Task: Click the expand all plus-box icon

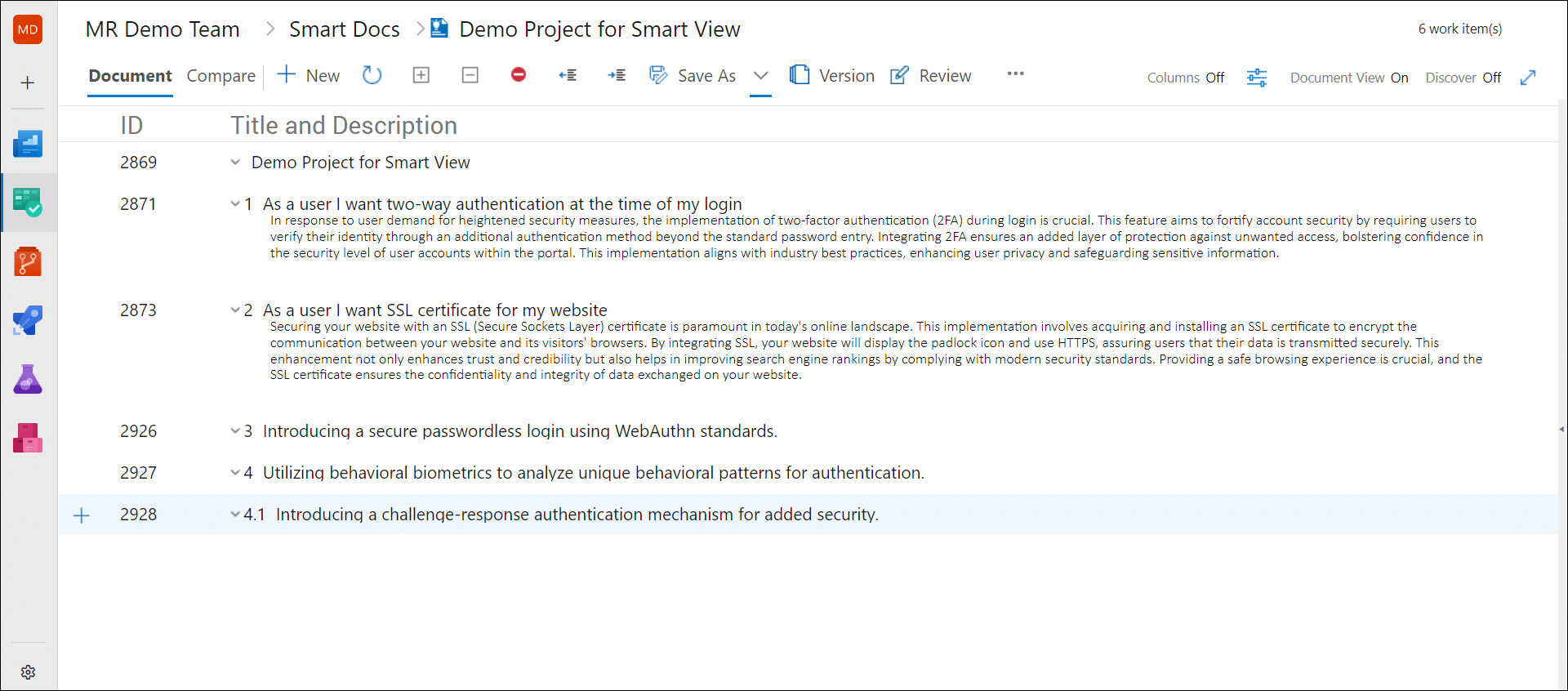Action: tap(421, 75)
